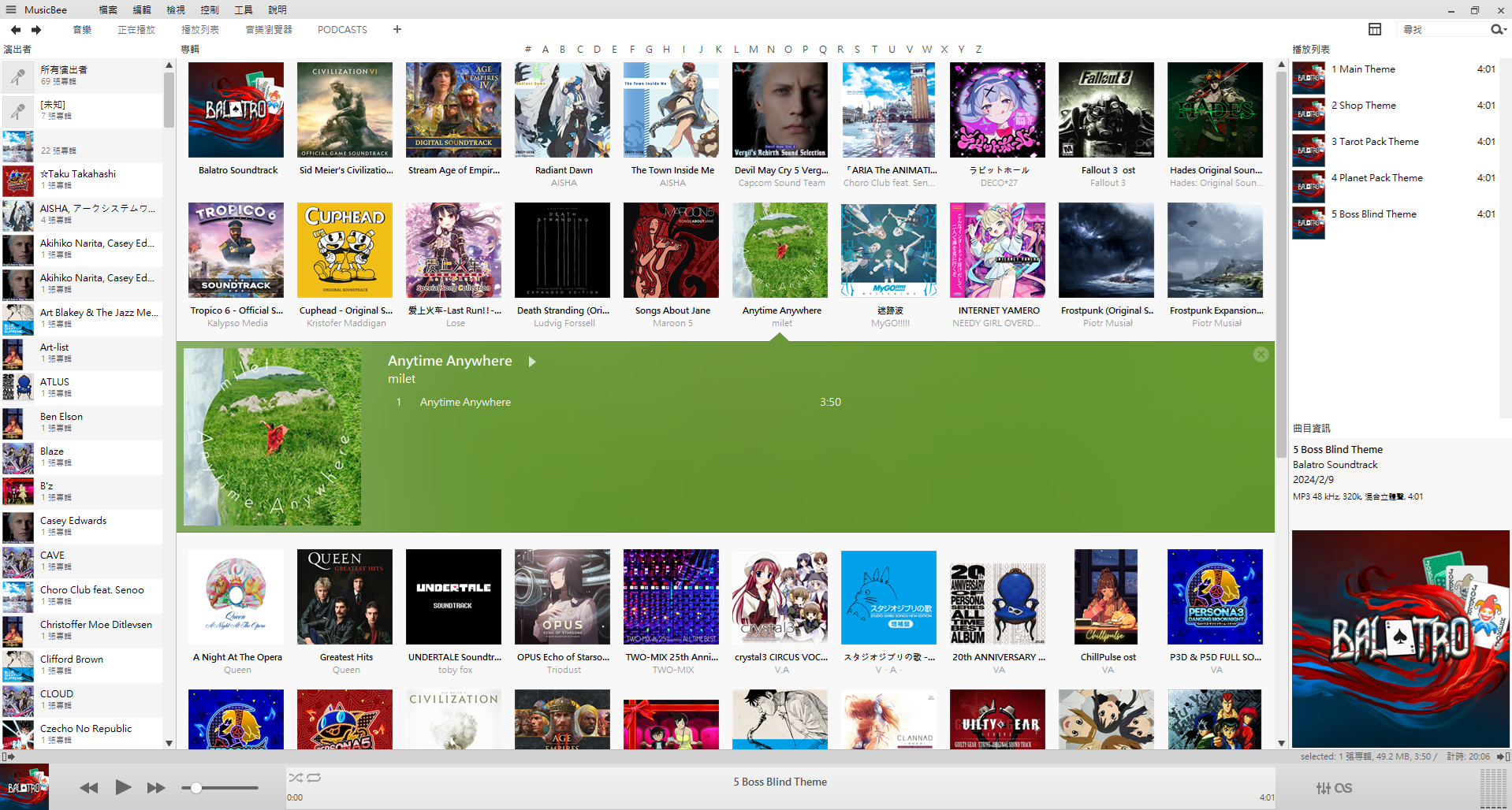
Task: Open the Cuphead album cover
Action: (x=345, y=251)
